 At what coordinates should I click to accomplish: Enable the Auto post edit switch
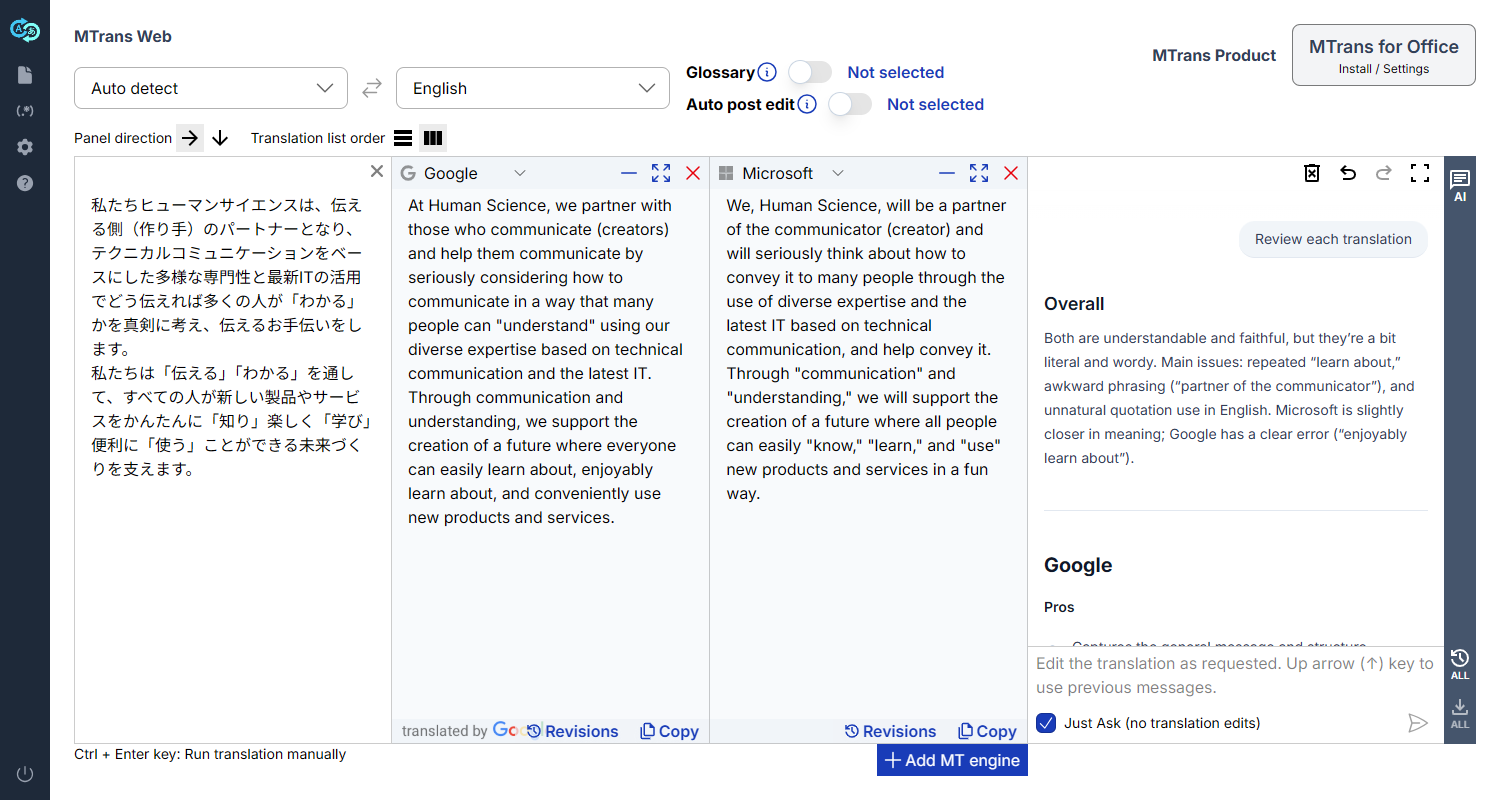coord(850,104)
